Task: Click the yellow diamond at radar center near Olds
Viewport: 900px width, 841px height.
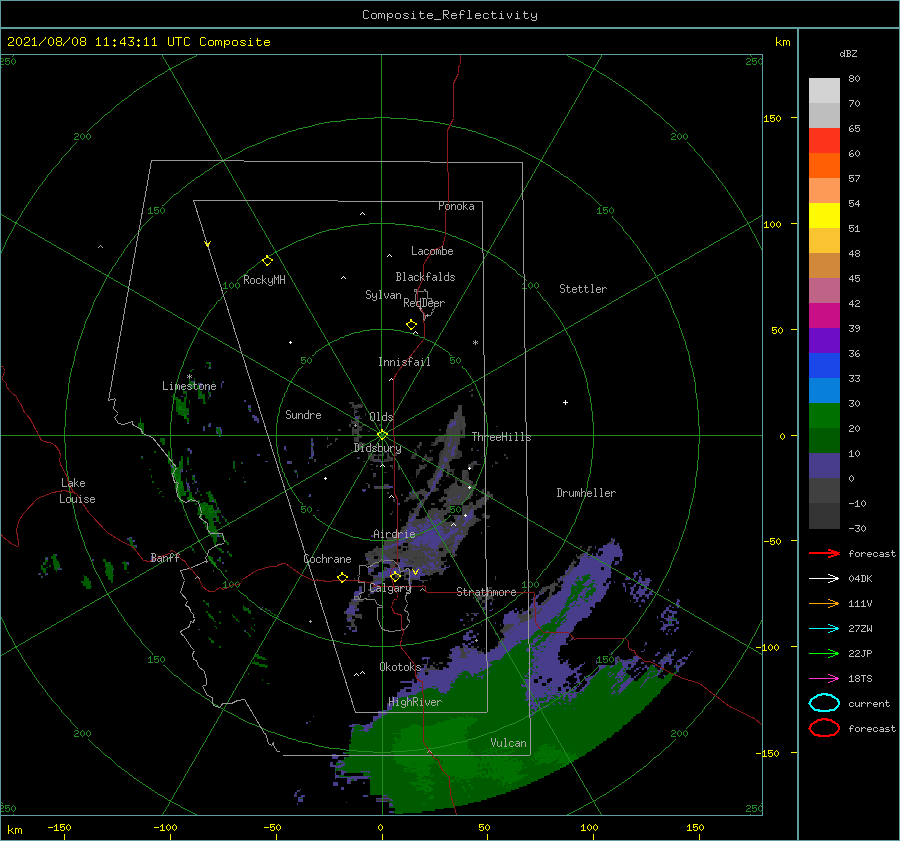Action: pos(382,435)
